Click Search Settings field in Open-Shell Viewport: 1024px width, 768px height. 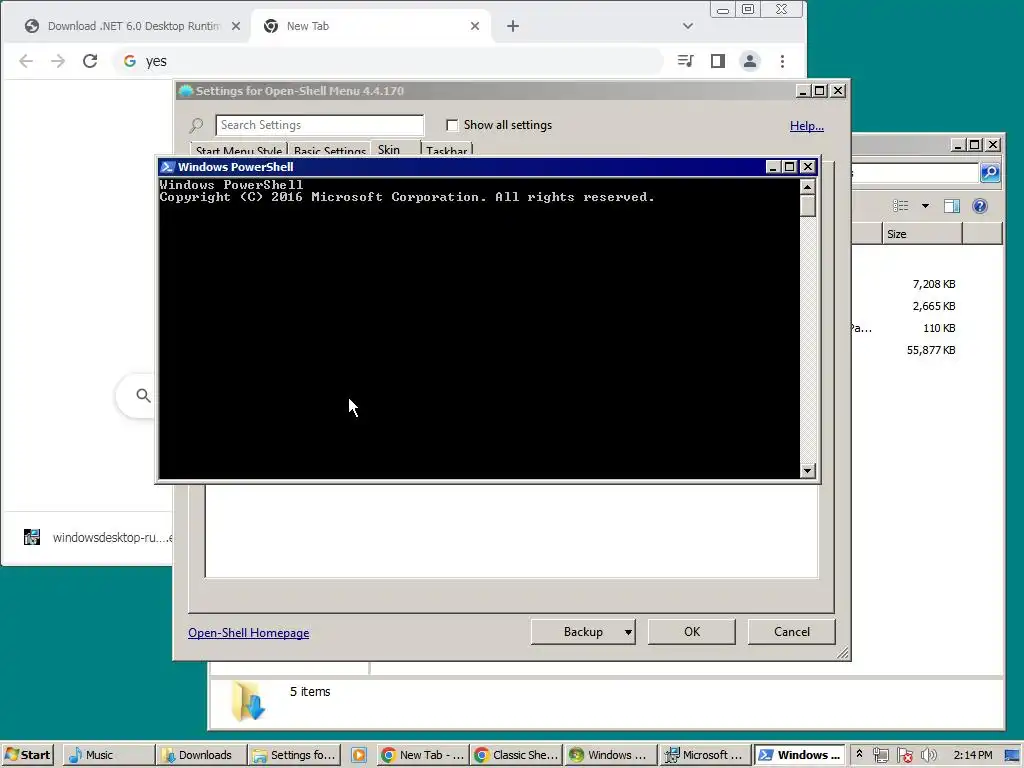tap(319, 125)
